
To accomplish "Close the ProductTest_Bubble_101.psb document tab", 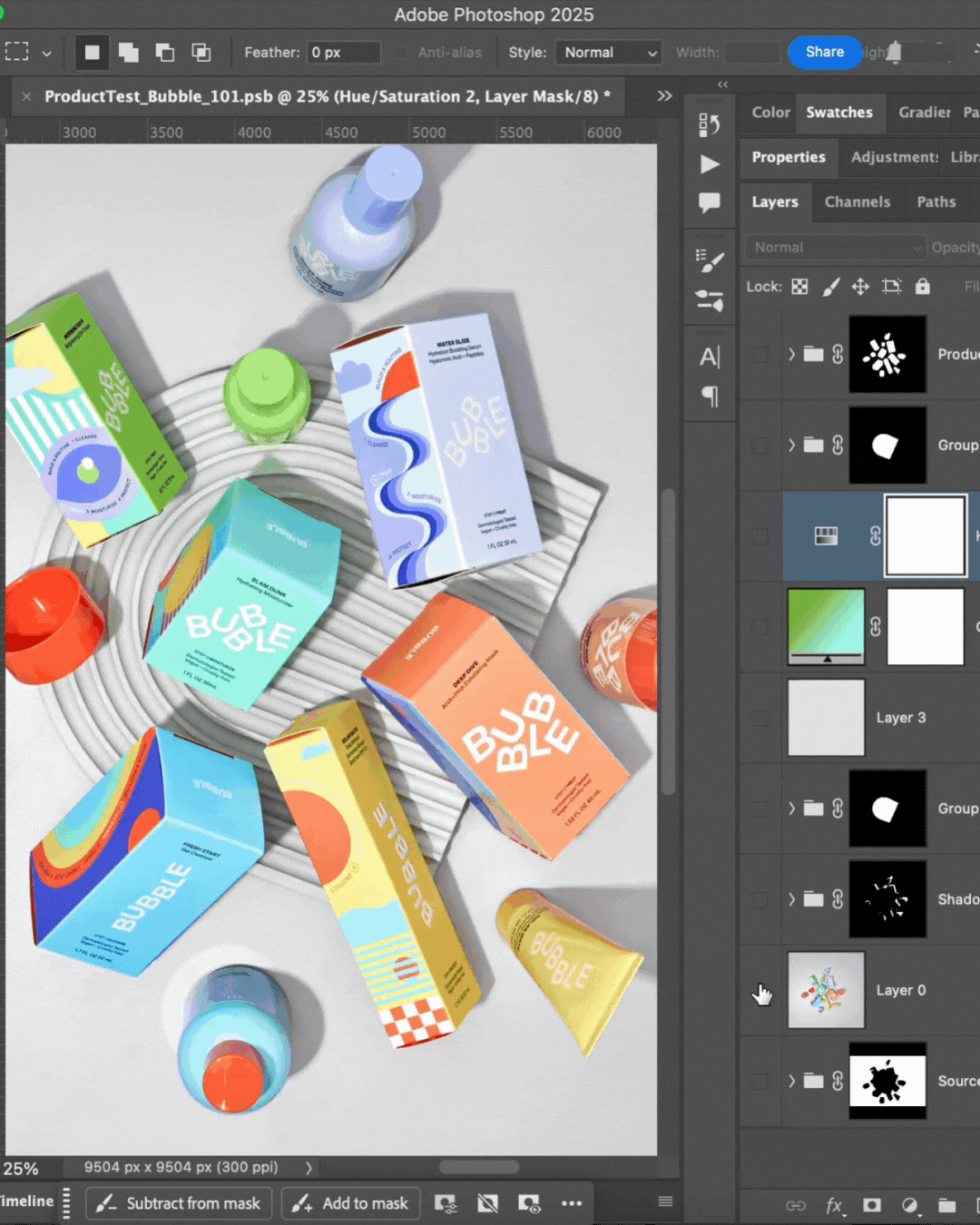I will tap(26, 96).
